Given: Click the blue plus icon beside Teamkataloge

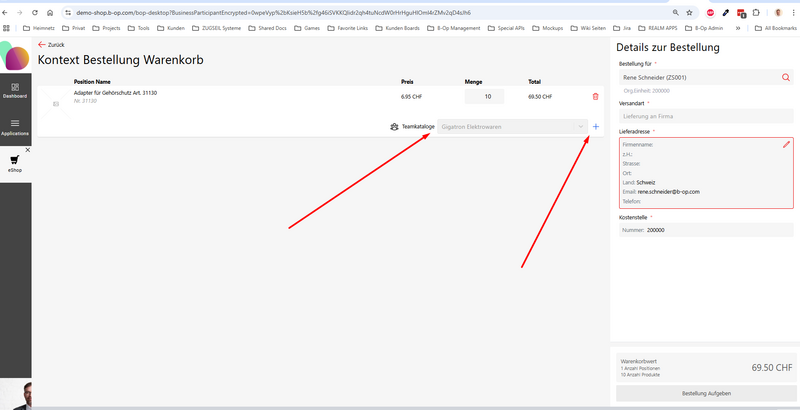Looking at the screenshot, I should (596, 127).
